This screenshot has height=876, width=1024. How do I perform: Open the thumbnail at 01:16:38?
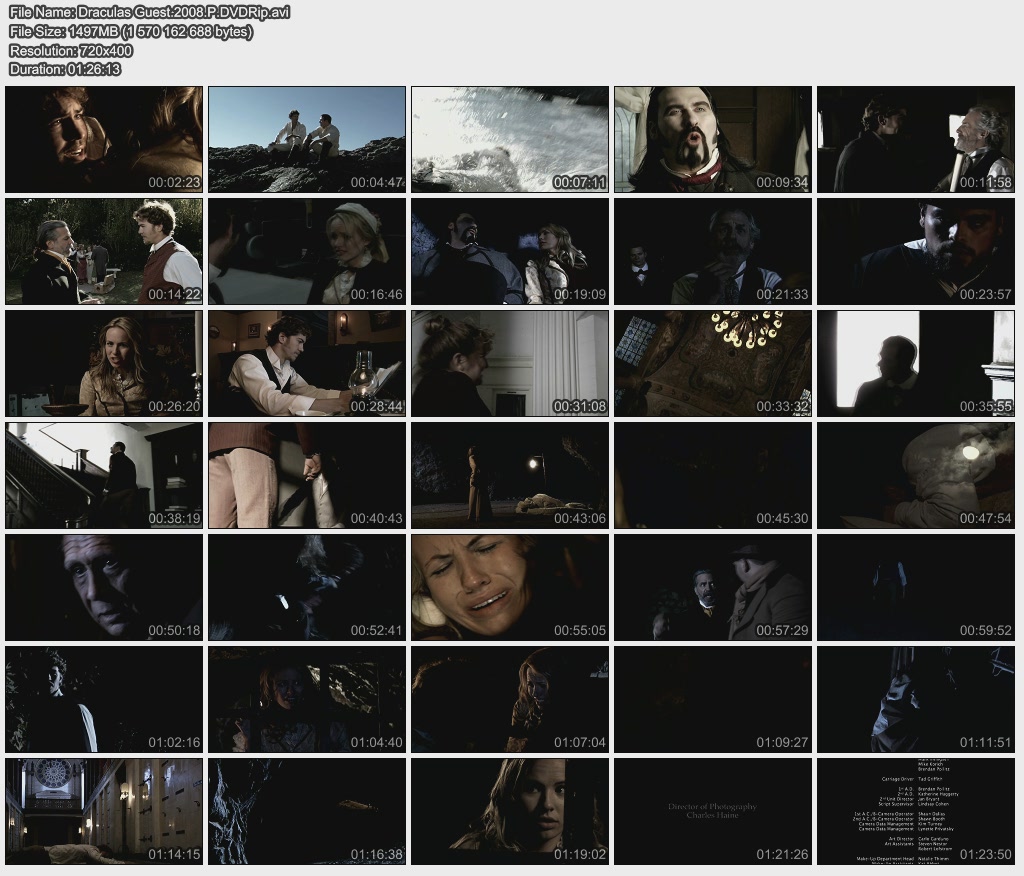coord(307,811)
